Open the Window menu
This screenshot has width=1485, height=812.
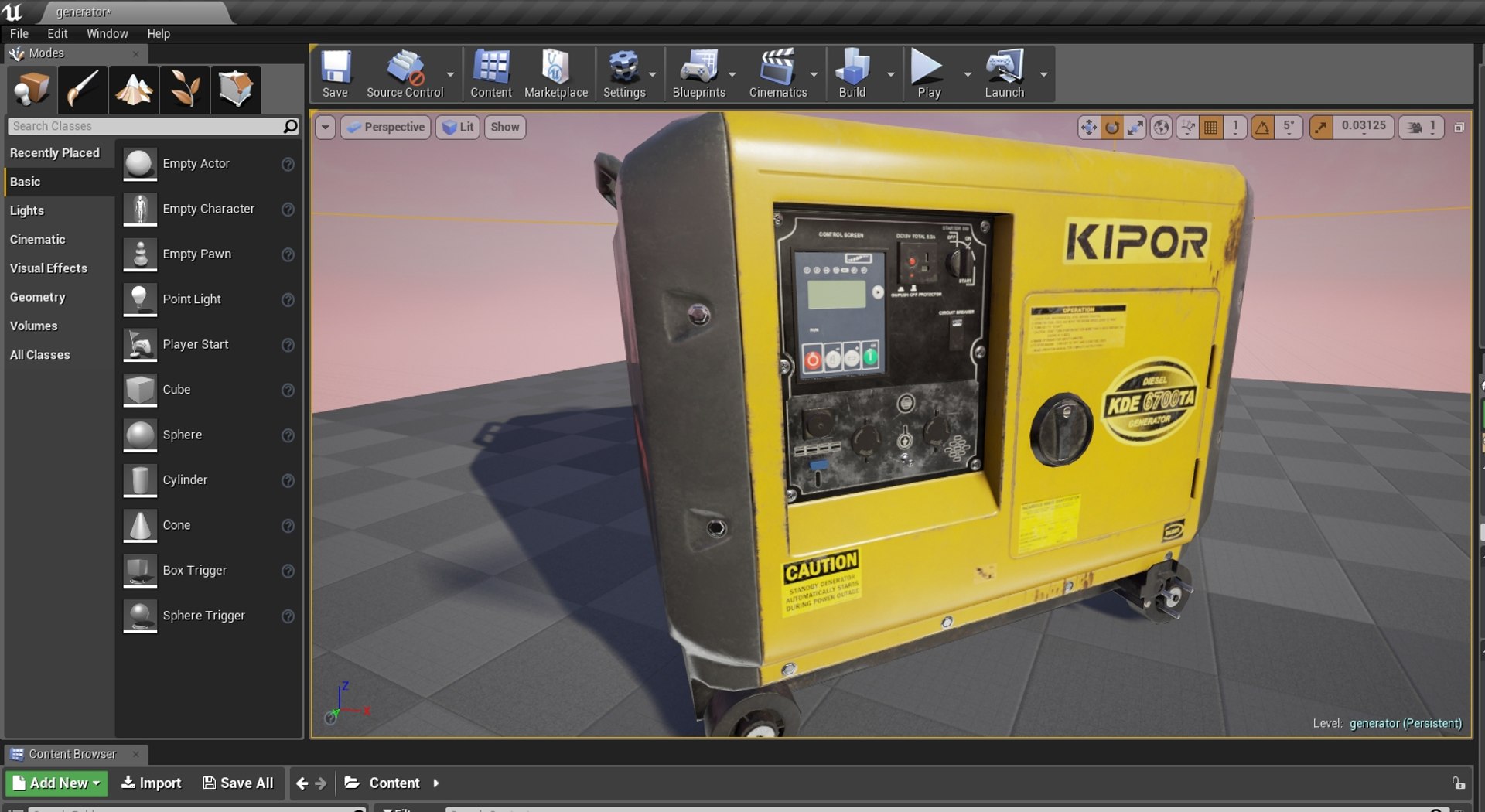coord(107,34)
